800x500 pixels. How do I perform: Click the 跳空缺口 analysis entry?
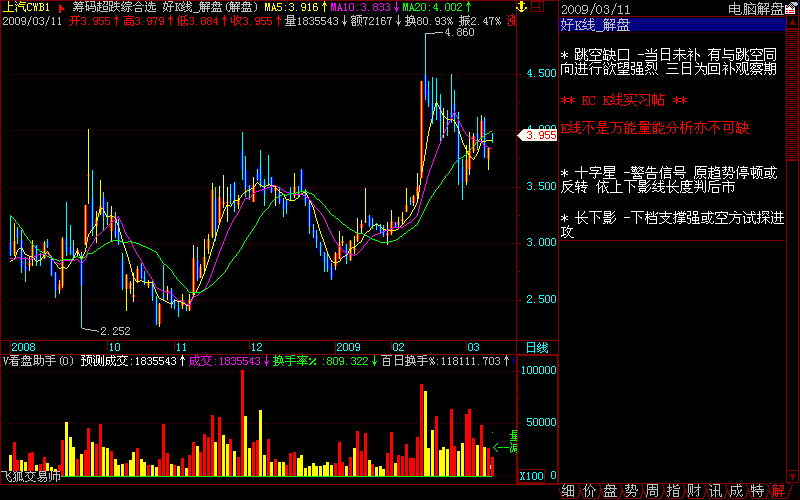point(669,61)
